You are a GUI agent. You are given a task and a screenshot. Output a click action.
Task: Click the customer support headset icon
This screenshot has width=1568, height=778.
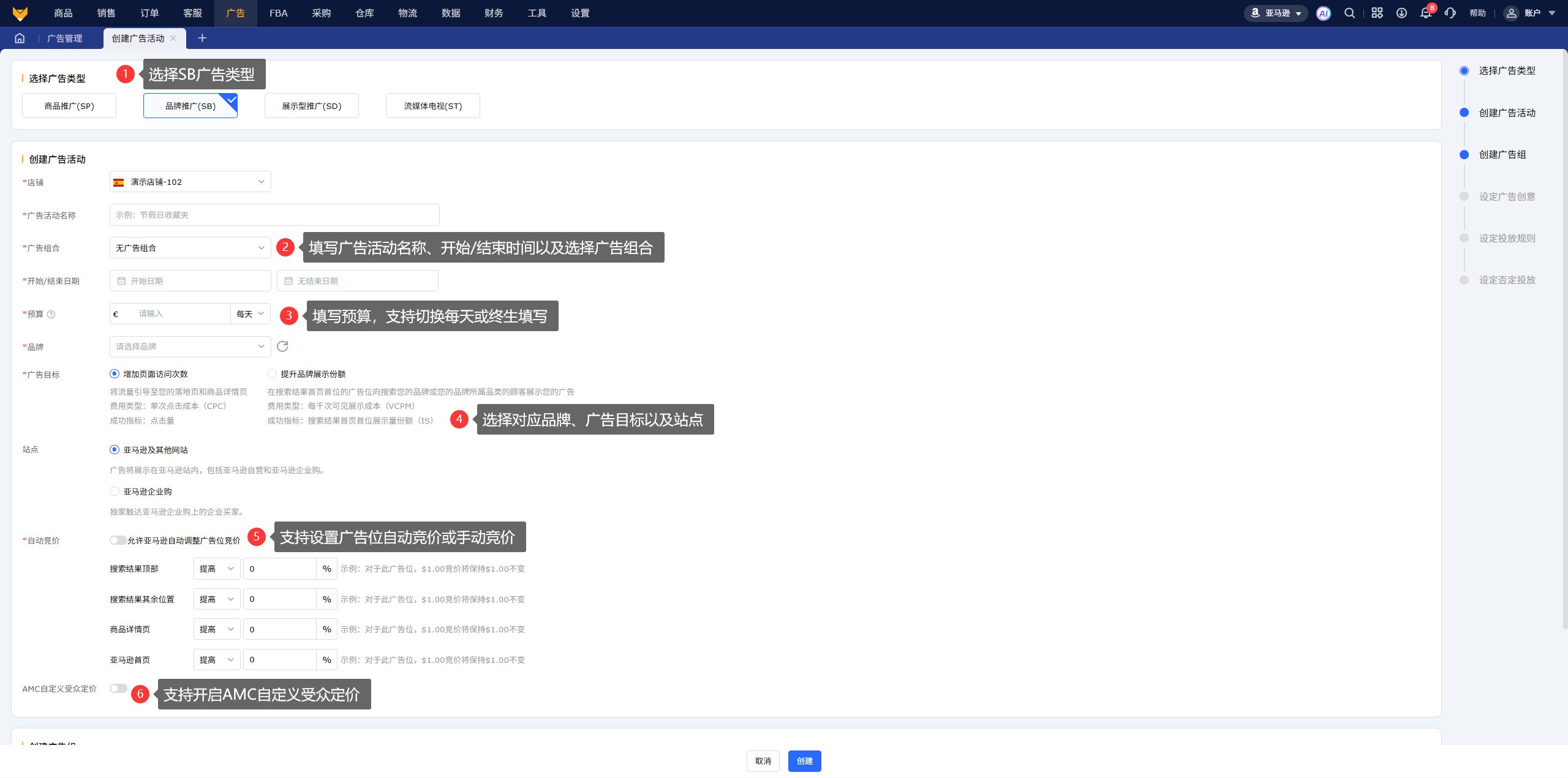pyautogui.click(x=1450, y=13)
